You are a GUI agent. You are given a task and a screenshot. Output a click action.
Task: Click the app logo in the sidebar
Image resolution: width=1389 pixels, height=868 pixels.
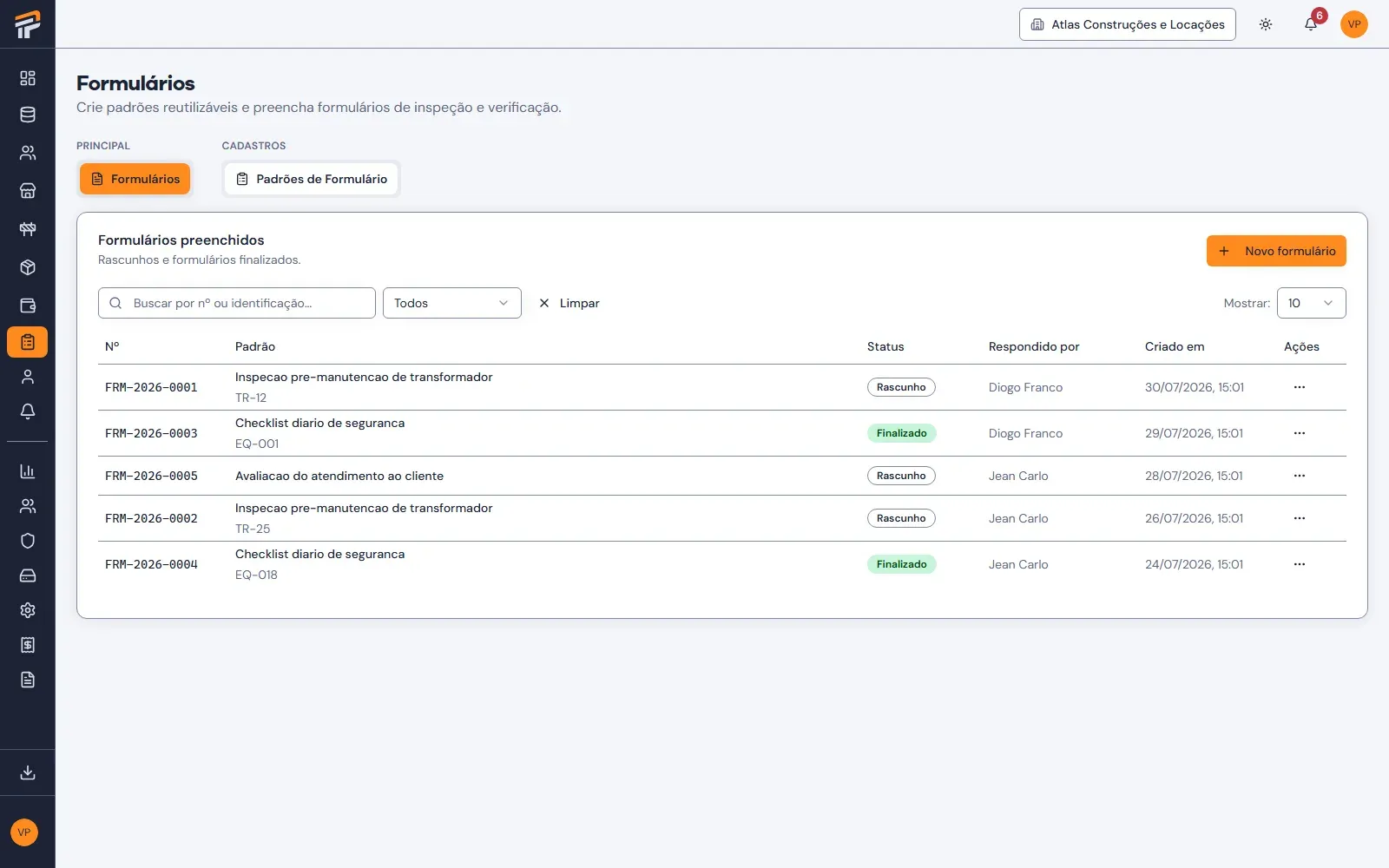[27, 24]
